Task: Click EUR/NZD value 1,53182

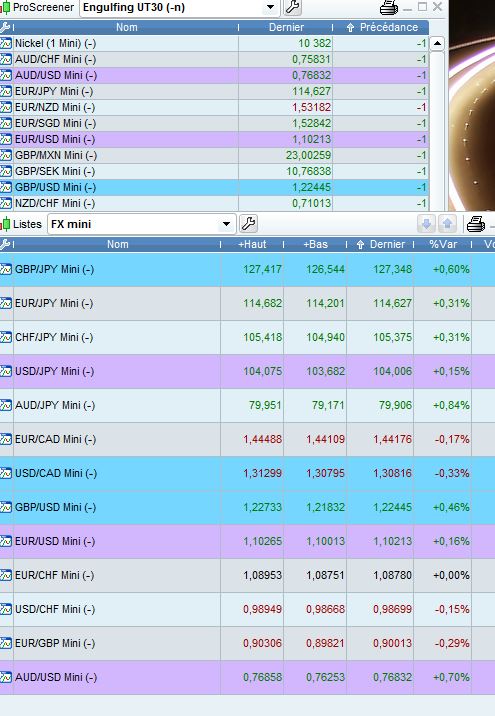Action: click(x=311, y=107)
